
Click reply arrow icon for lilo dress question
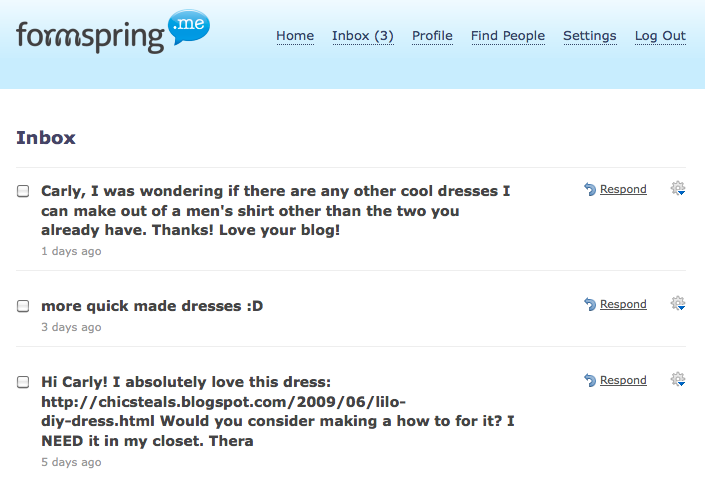[590, 380]
